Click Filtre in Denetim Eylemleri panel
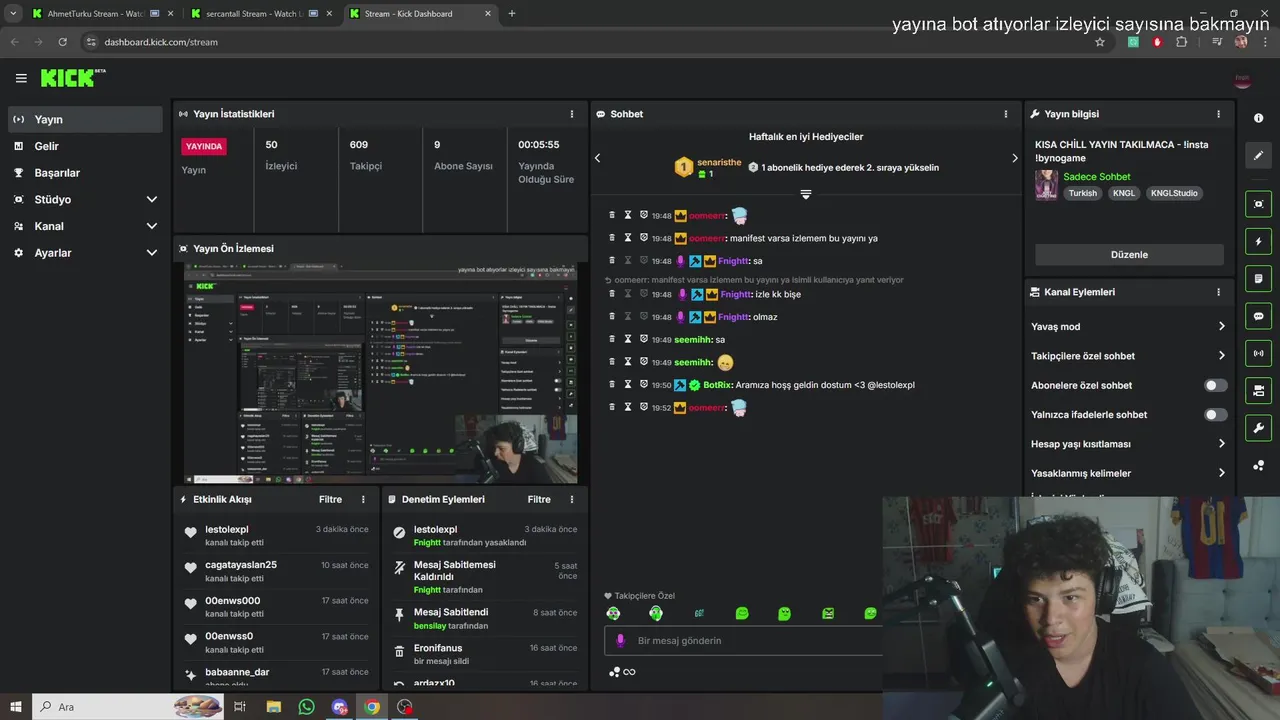The image size is (1280, 720). pyautogui.click(x=539, y=499)
